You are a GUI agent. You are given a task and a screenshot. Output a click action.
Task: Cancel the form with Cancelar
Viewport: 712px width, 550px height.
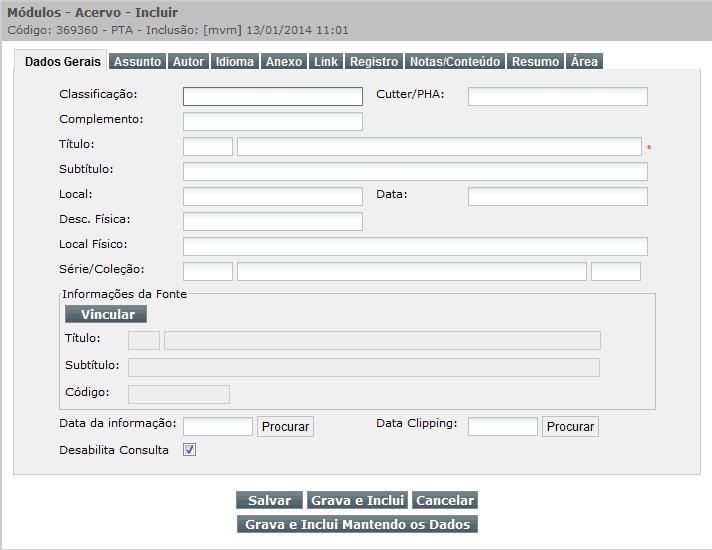coord(445,500)
